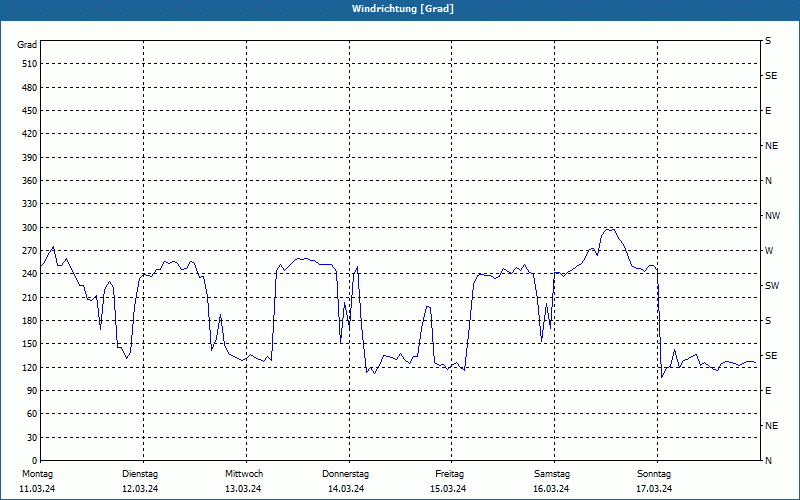Image resolution: width=800 pixels, height=500 pixels.
Task: Click the date '15.03.24'
Action: pyautogui.click(x=448, y=489)
